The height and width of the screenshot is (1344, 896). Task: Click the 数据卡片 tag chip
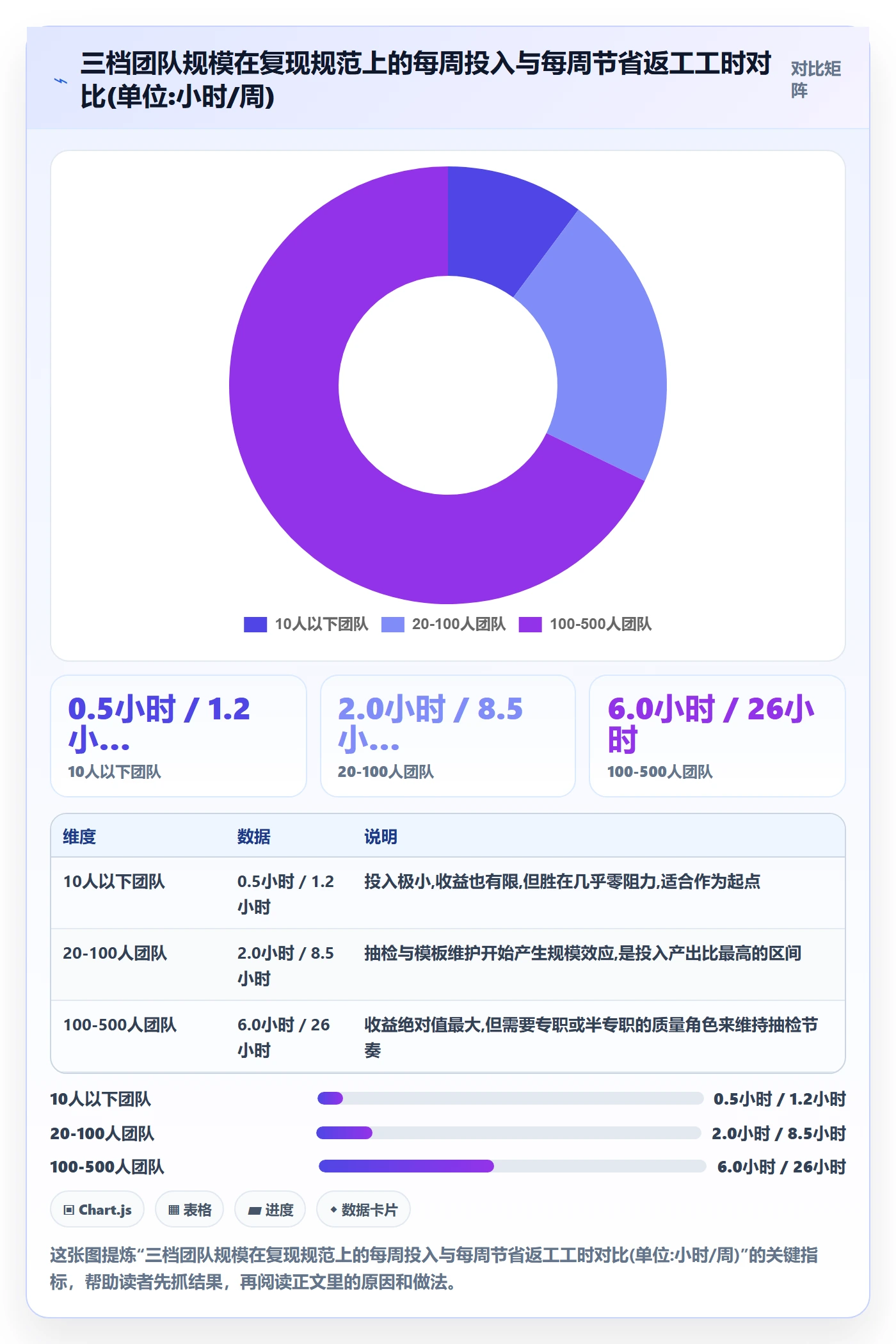pos(364,1210)
